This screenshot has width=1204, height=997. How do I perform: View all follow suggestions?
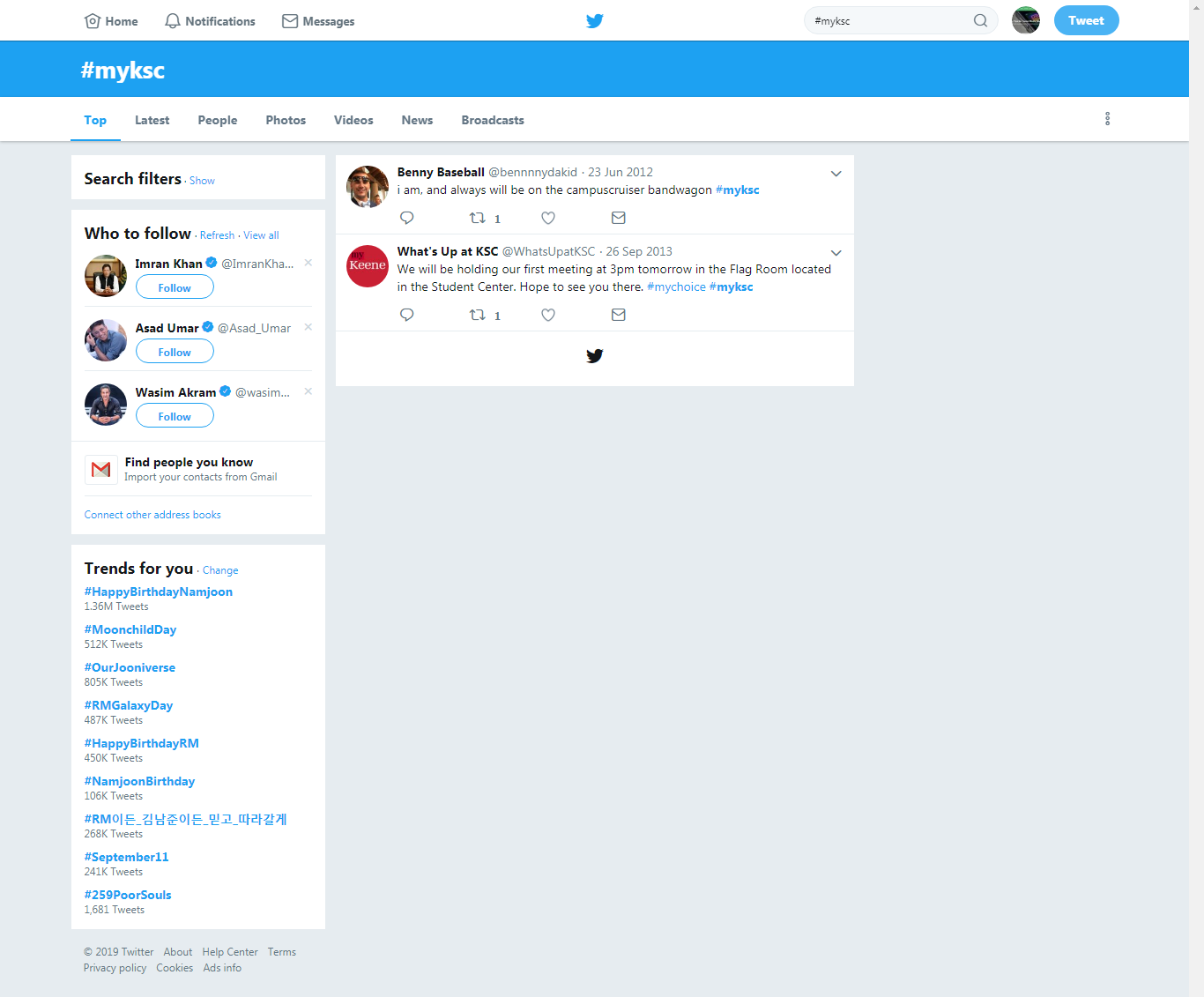coord(261,235)
